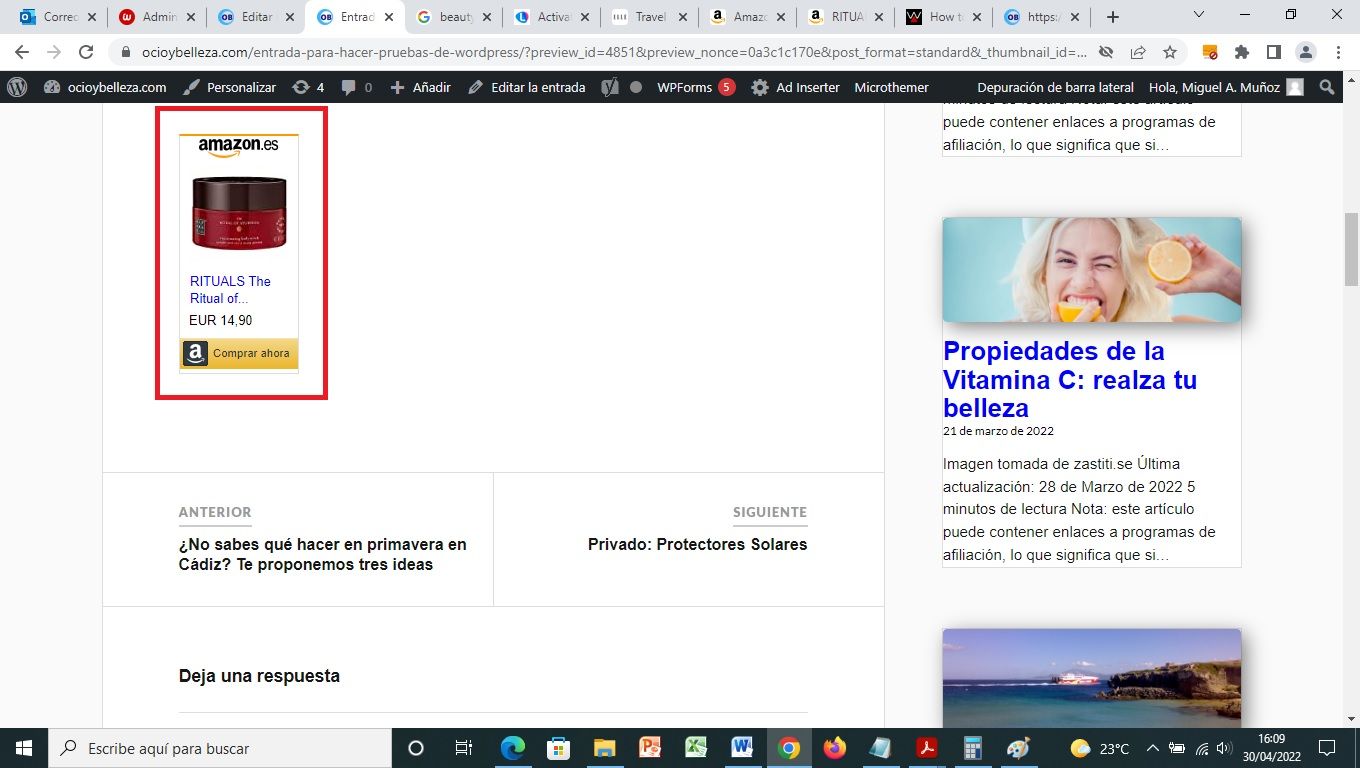Viewport: 1360px width, 768px height.
Task: Click the coastal sea photo thumbnail
Action: click(1092, 678)
